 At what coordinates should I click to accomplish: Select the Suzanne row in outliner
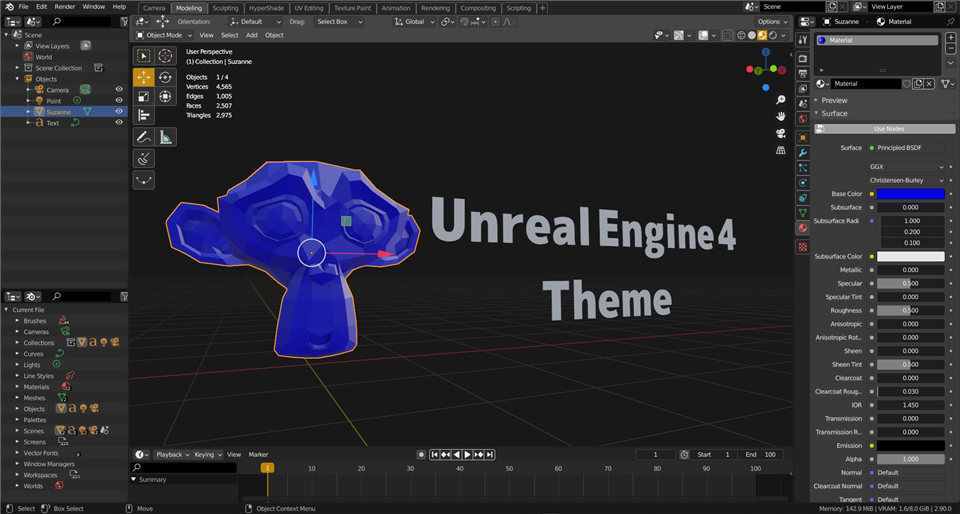(x=64, y=111)
